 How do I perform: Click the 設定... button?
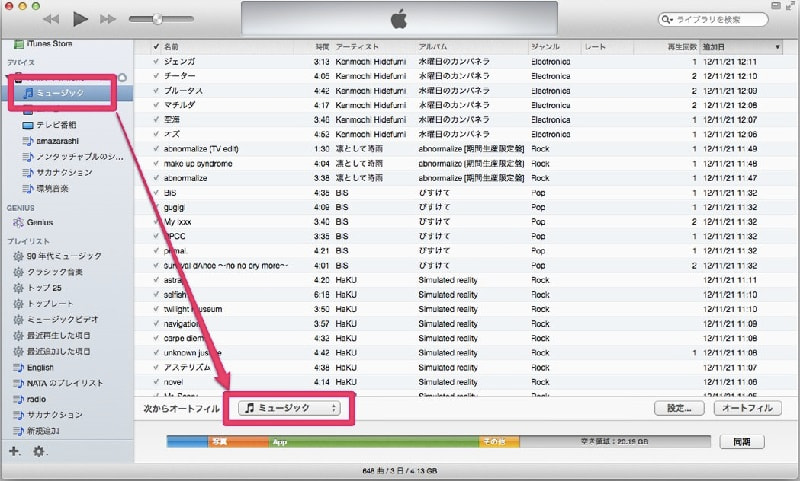point(679,408)
